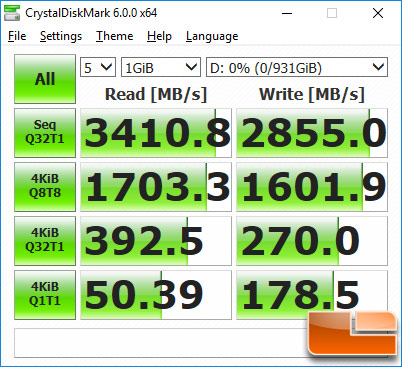Screen dimensions: 402x367
Task: Open the Theme menu
Action: (x=115, y=36)
